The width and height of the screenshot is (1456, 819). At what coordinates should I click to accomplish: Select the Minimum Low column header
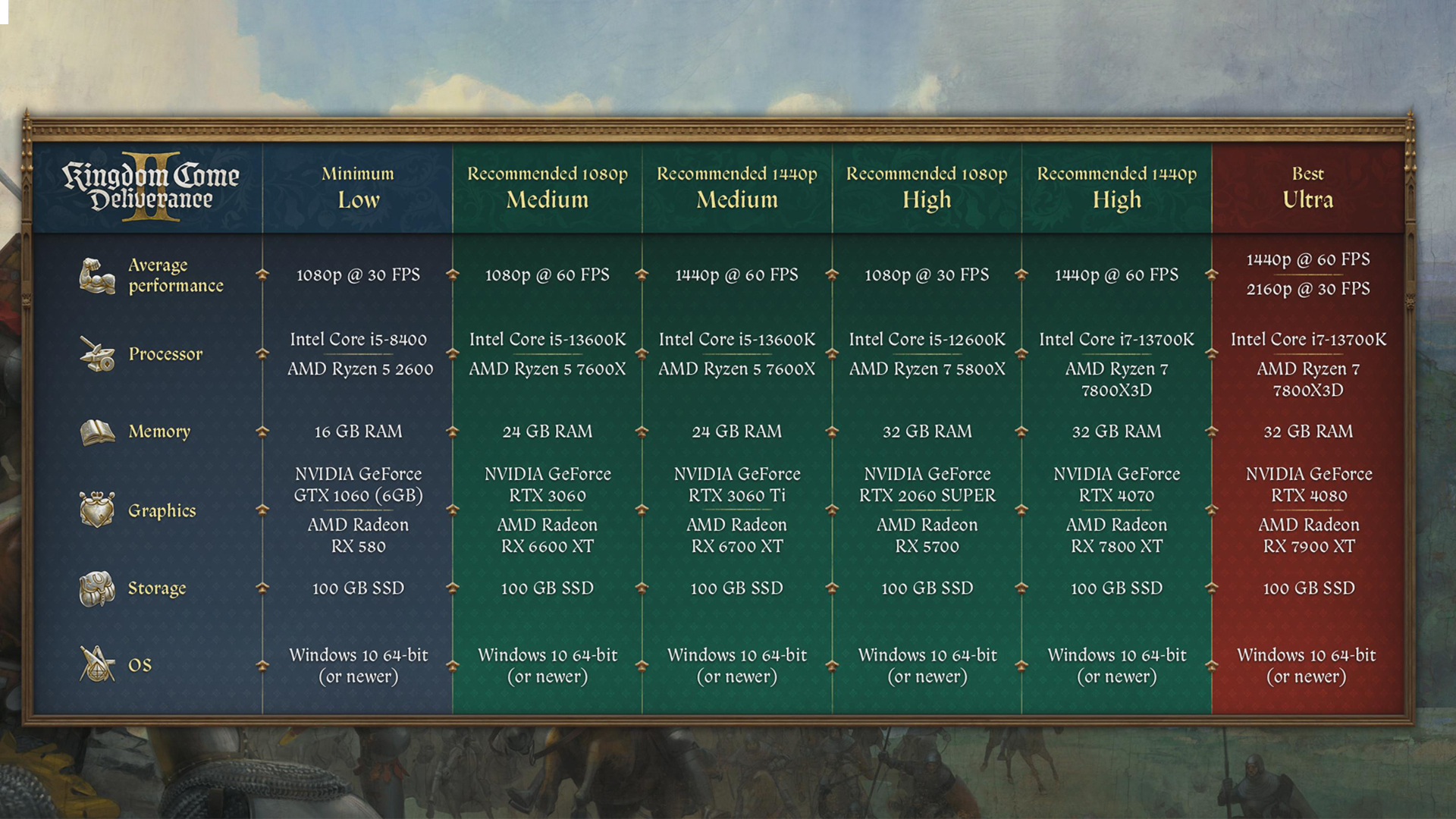358,187
